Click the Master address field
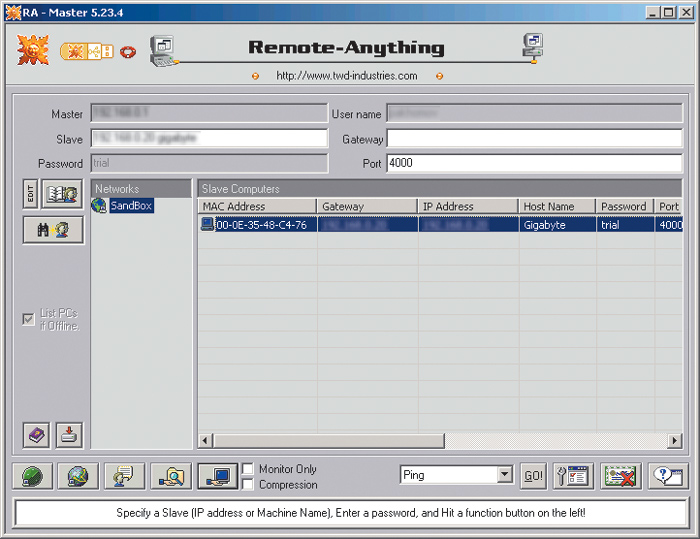700x539 pixels. coord(209,113)
